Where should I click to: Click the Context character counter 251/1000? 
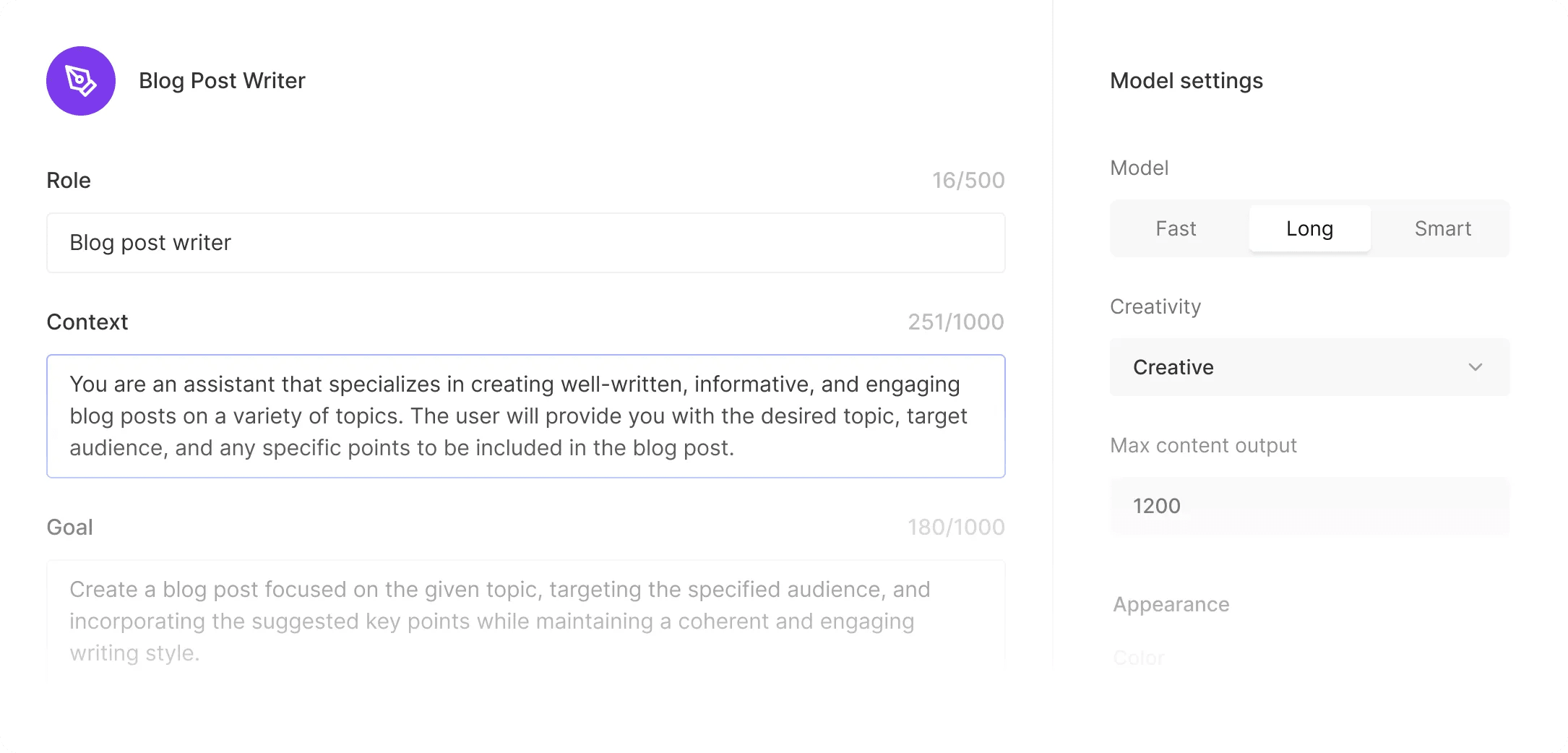955,322
